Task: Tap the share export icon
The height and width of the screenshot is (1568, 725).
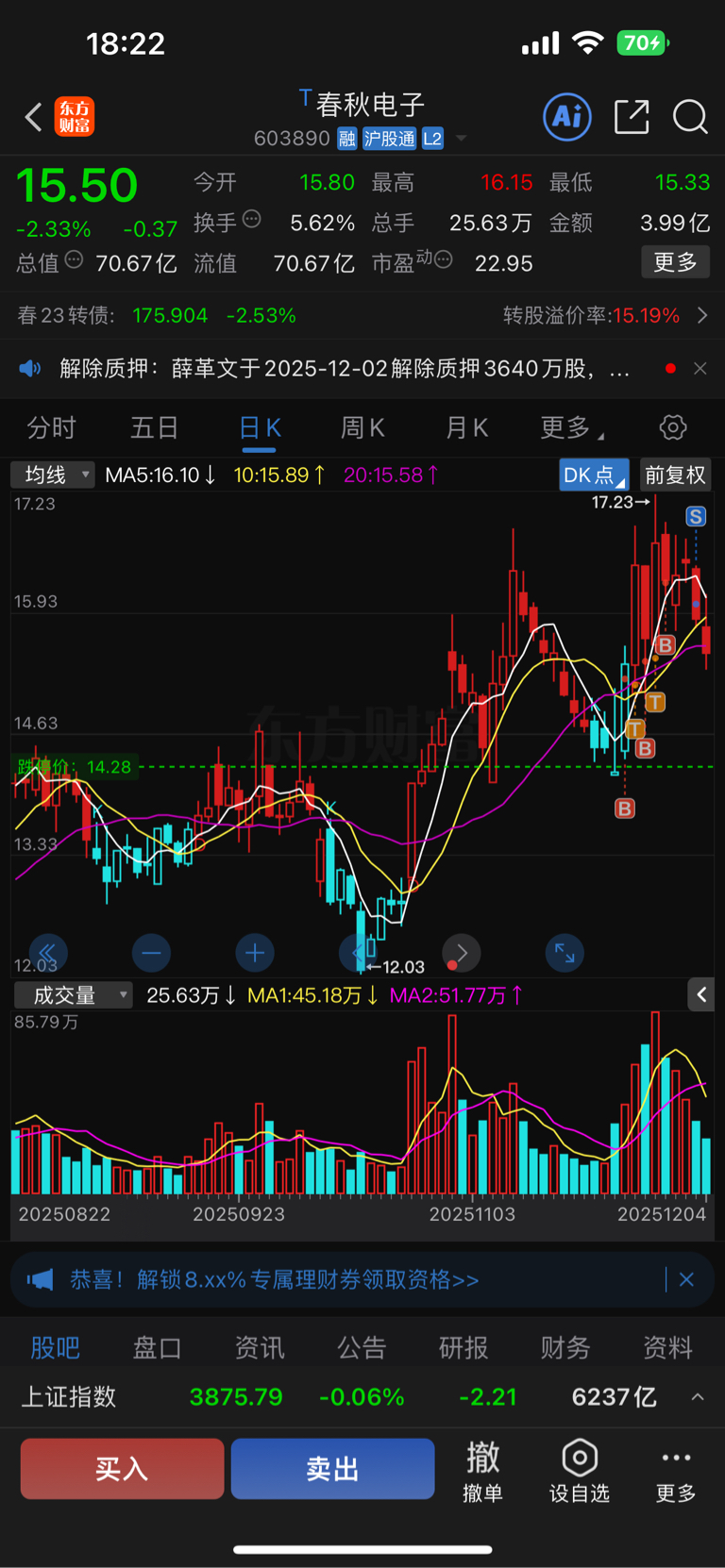Action: [632, 117]
